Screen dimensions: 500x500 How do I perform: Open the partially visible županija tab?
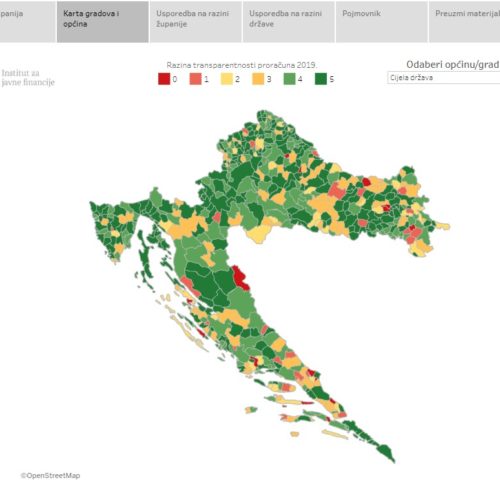click(x=28, y=22)
